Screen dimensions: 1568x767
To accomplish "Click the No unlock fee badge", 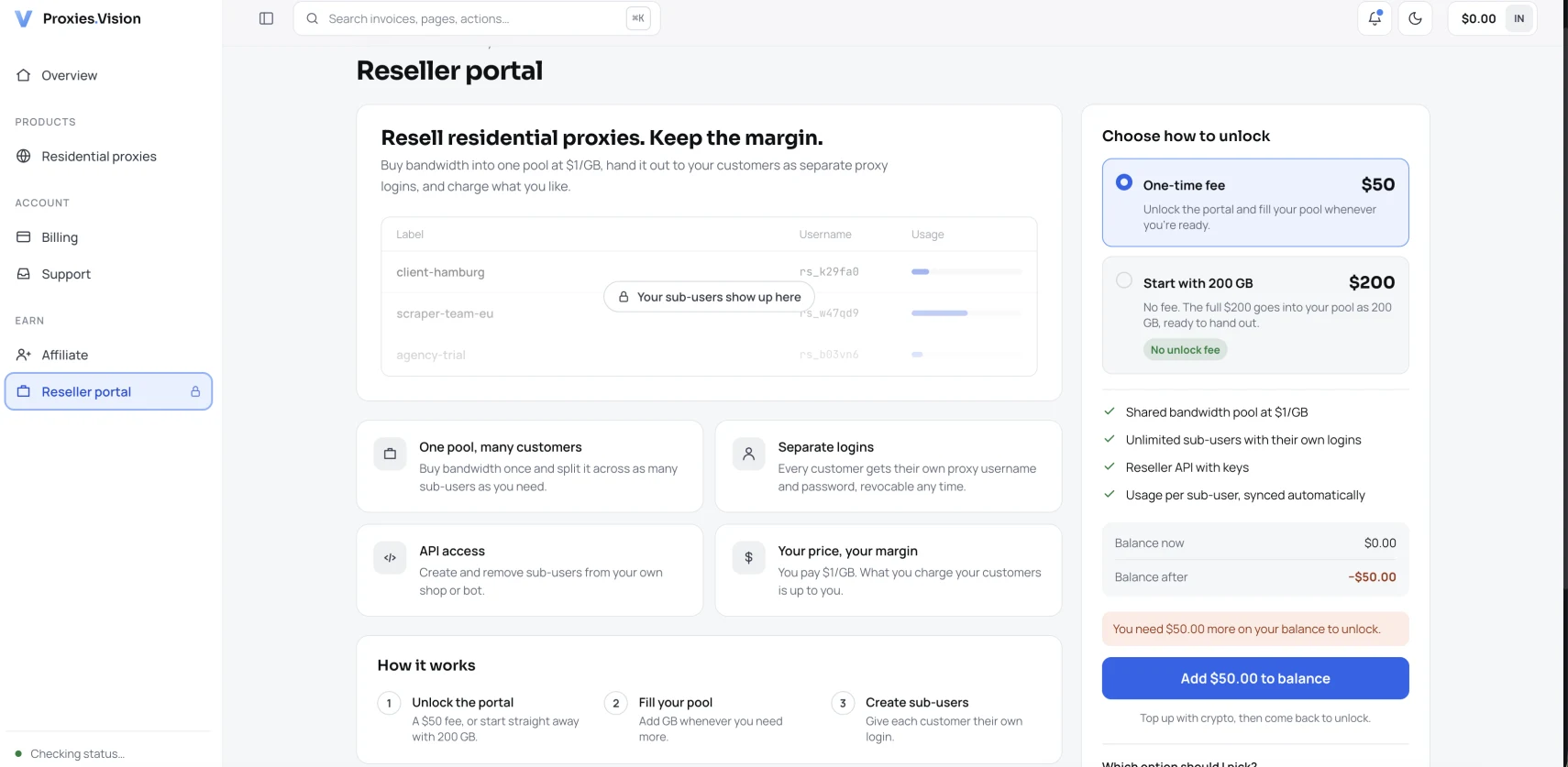I will (x=1185, y=350).
